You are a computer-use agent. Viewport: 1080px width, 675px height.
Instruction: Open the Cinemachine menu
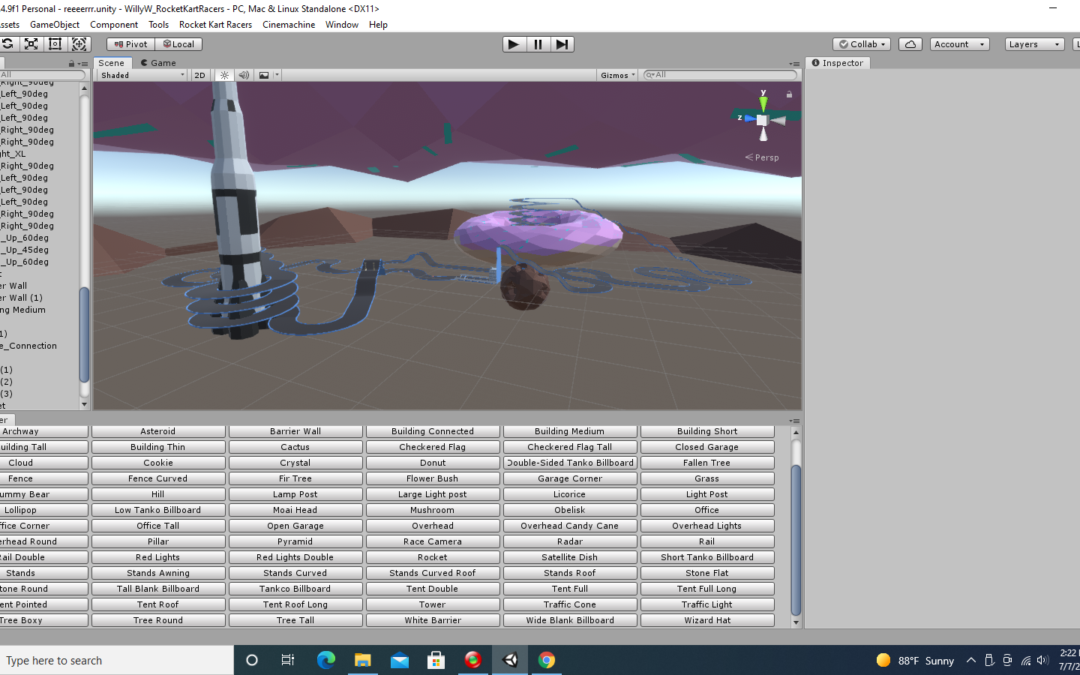(x=289, y=25)
